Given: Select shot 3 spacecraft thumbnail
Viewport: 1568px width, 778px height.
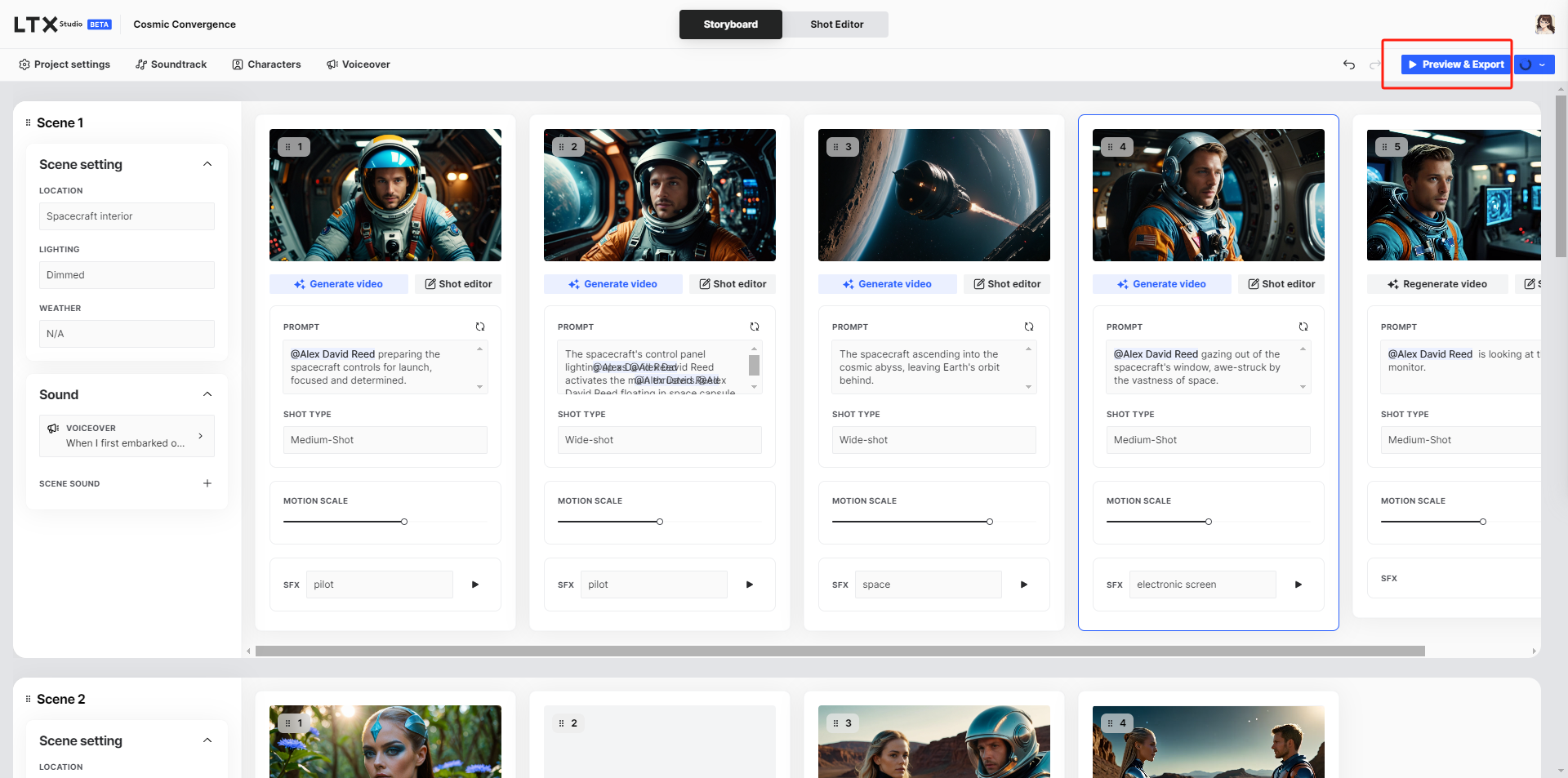Looking at the screenshot, I should tap(934, 195).
